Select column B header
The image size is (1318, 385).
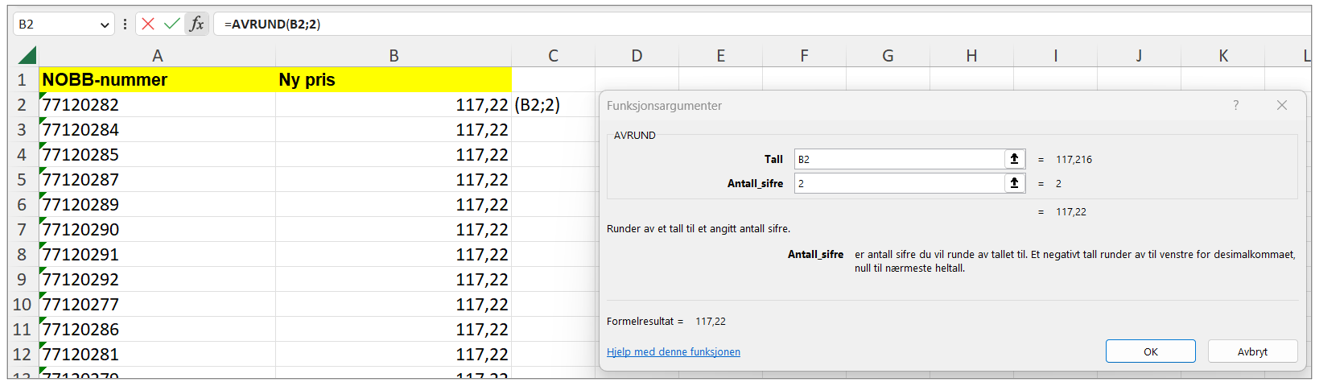[393, 56]
